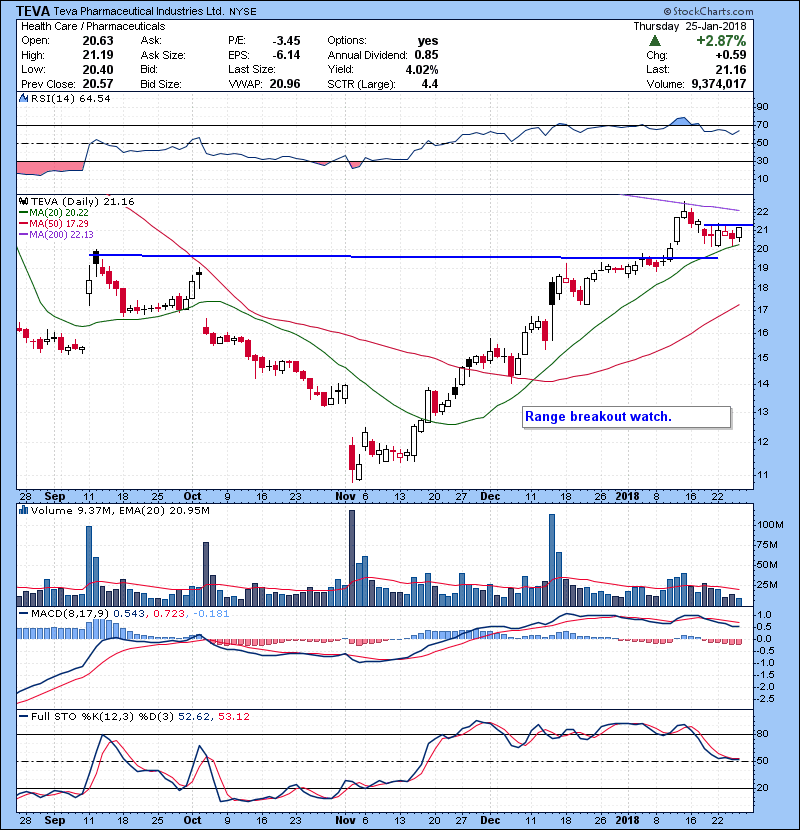Viewport: 800px width, 830px height.
Task: Click the VWAP value 20.96
Action: click(285, 84)
